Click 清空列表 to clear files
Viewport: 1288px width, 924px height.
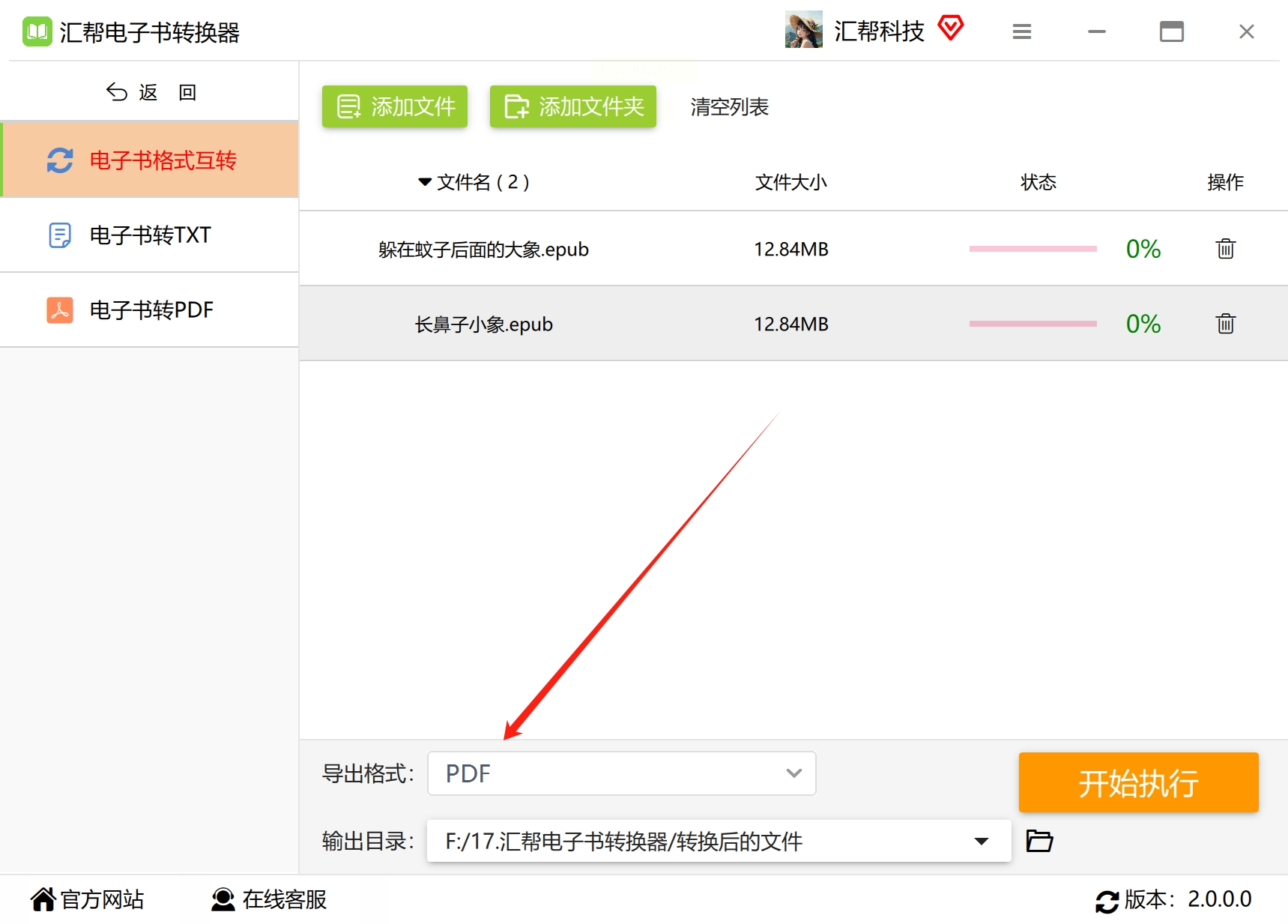pyautogui.click(x=729, y=107)
